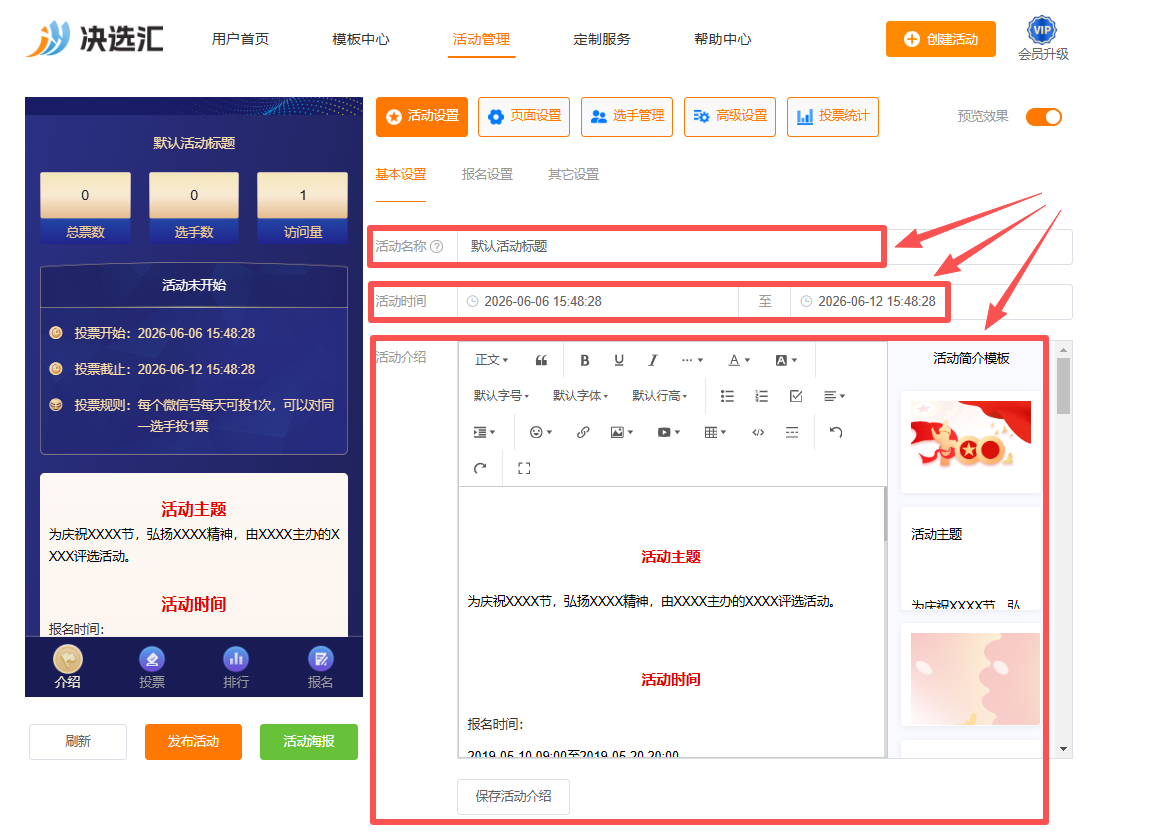Viewport: 1159px width, 840px height.
Task: Toggle underline formatting in editor
Action: pyautogui.click(x=619, y=360)
